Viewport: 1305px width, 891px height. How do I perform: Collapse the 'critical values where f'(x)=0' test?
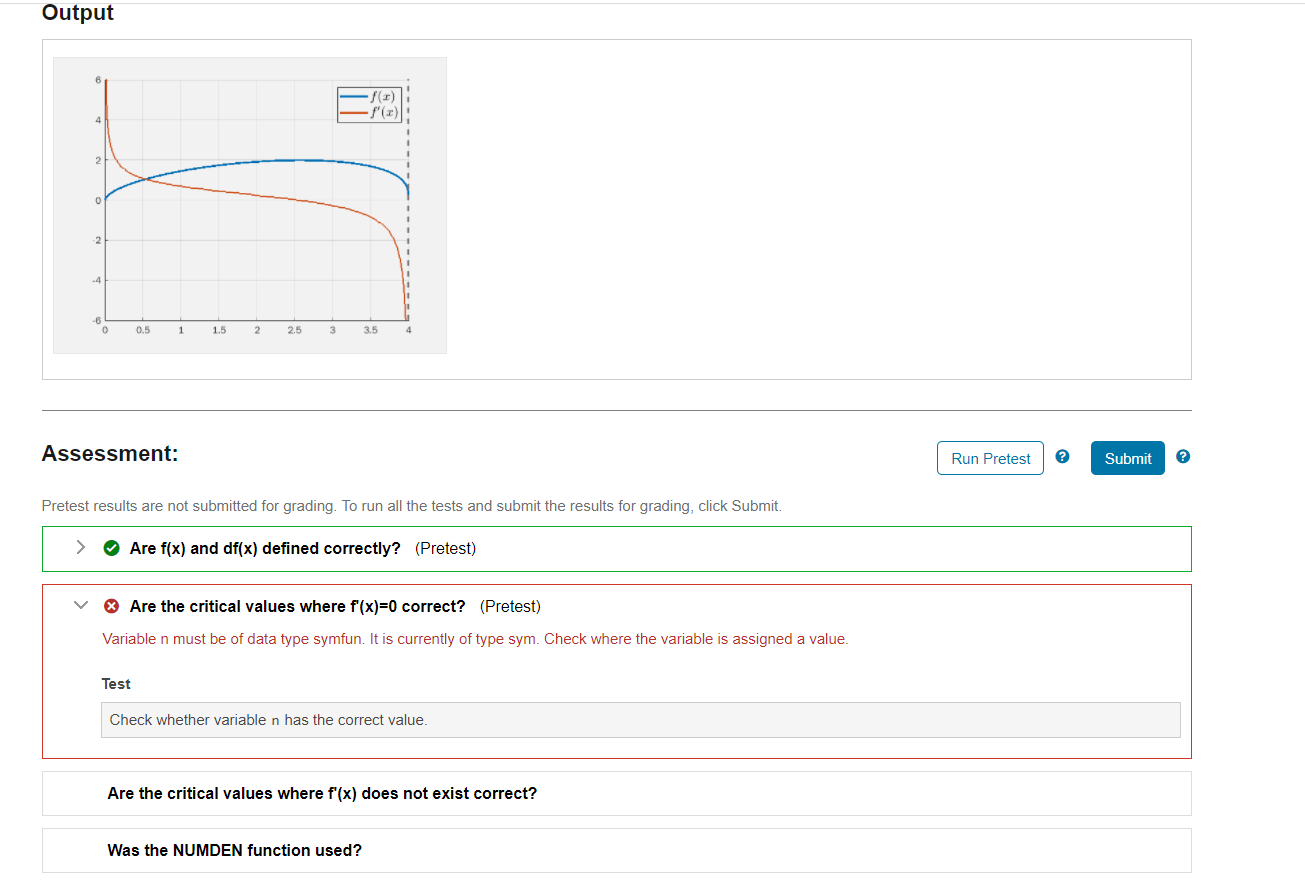point(81,606)
